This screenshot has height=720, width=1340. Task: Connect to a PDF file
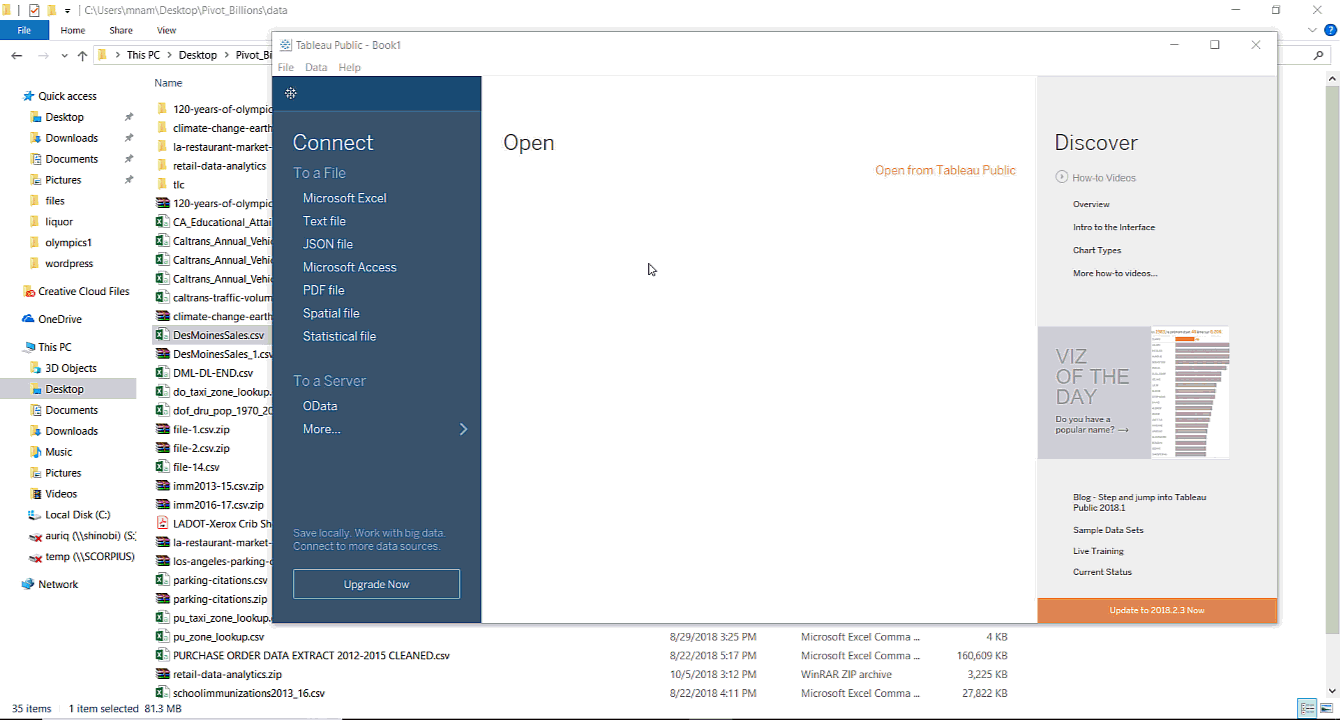pos(324,290)
